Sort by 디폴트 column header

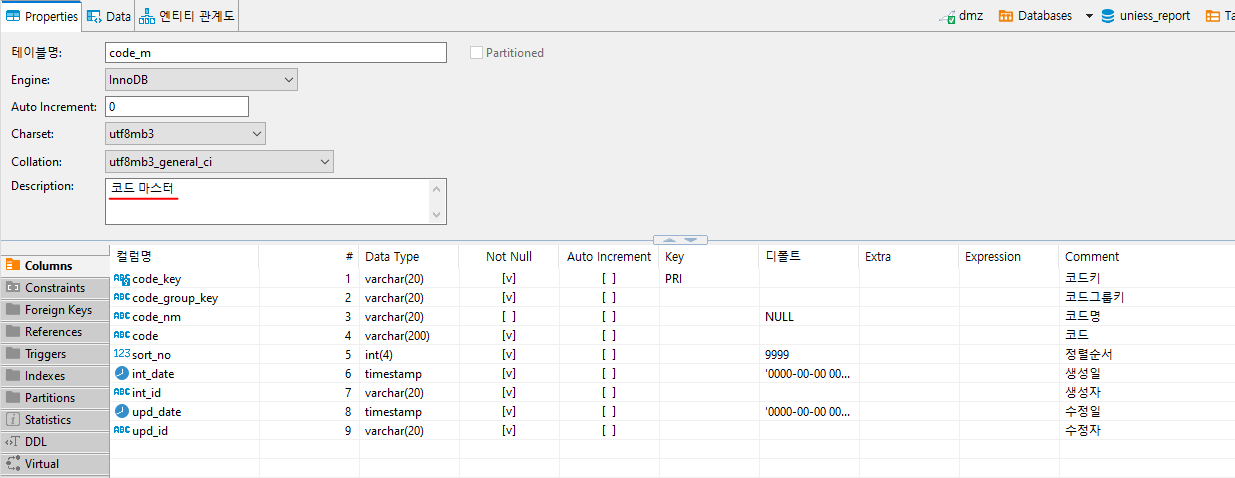(x=809, y=257)
